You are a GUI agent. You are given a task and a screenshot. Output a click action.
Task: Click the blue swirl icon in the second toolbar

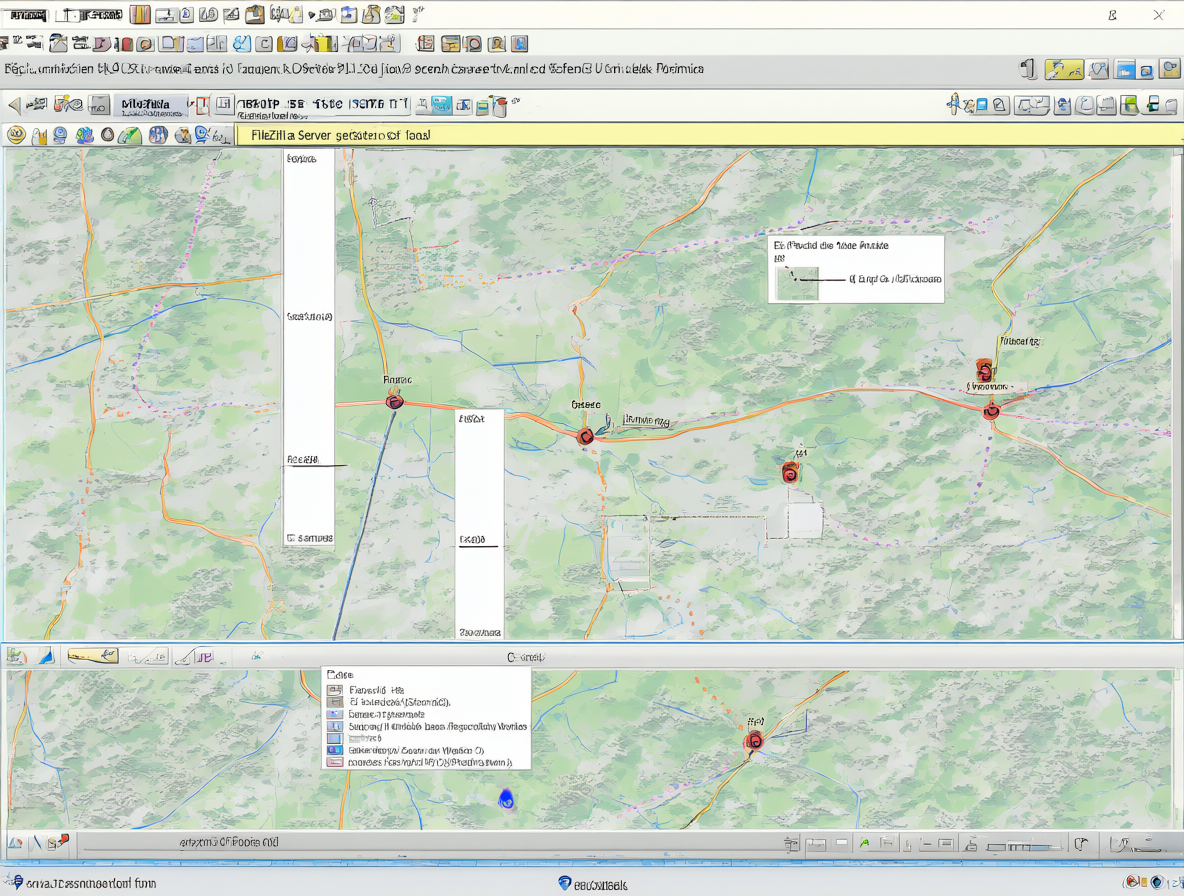tap(242, 44)
